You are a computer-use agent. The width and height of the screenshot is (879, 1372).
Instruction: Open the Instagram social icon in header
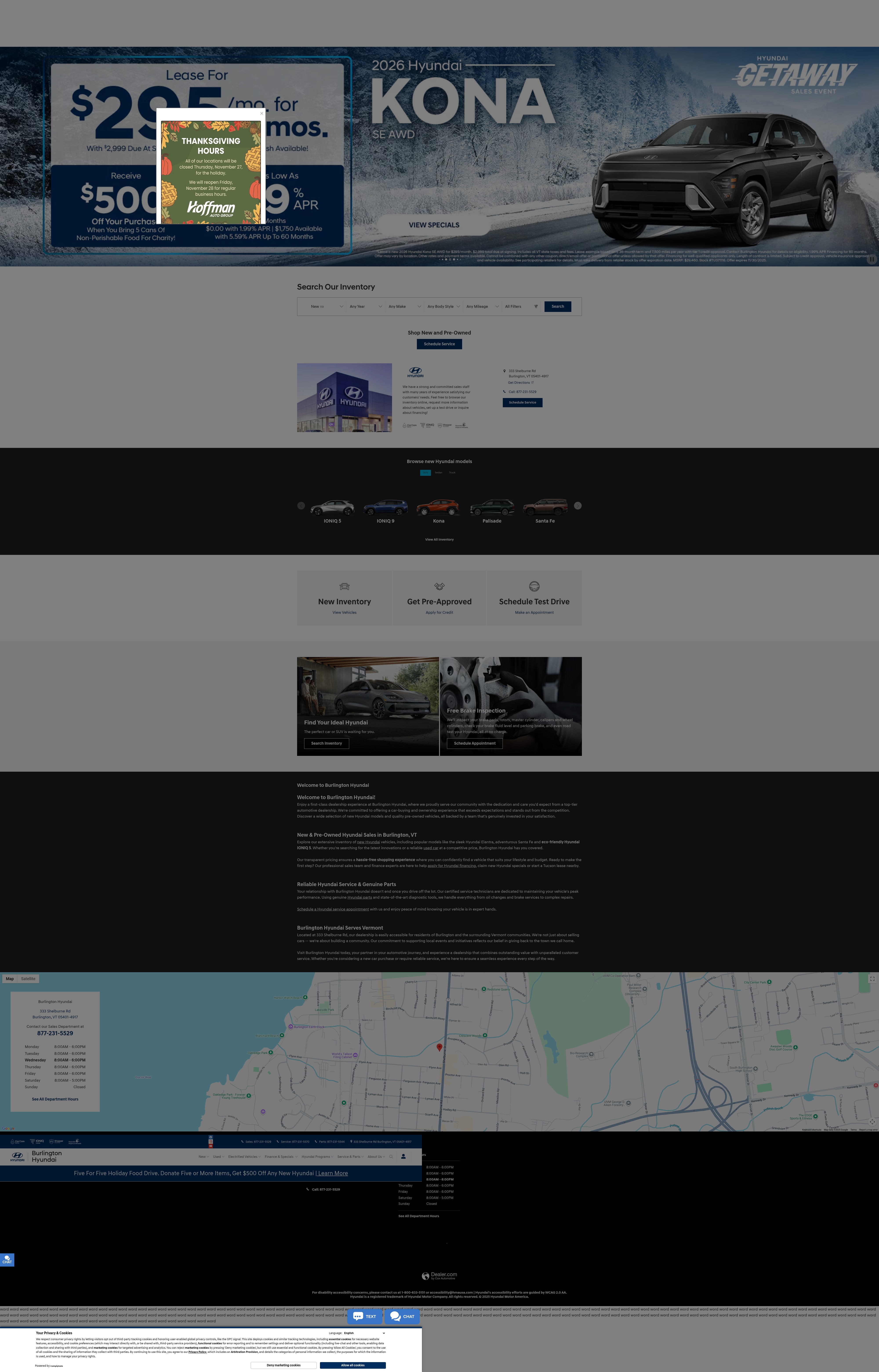[211, 1142]
